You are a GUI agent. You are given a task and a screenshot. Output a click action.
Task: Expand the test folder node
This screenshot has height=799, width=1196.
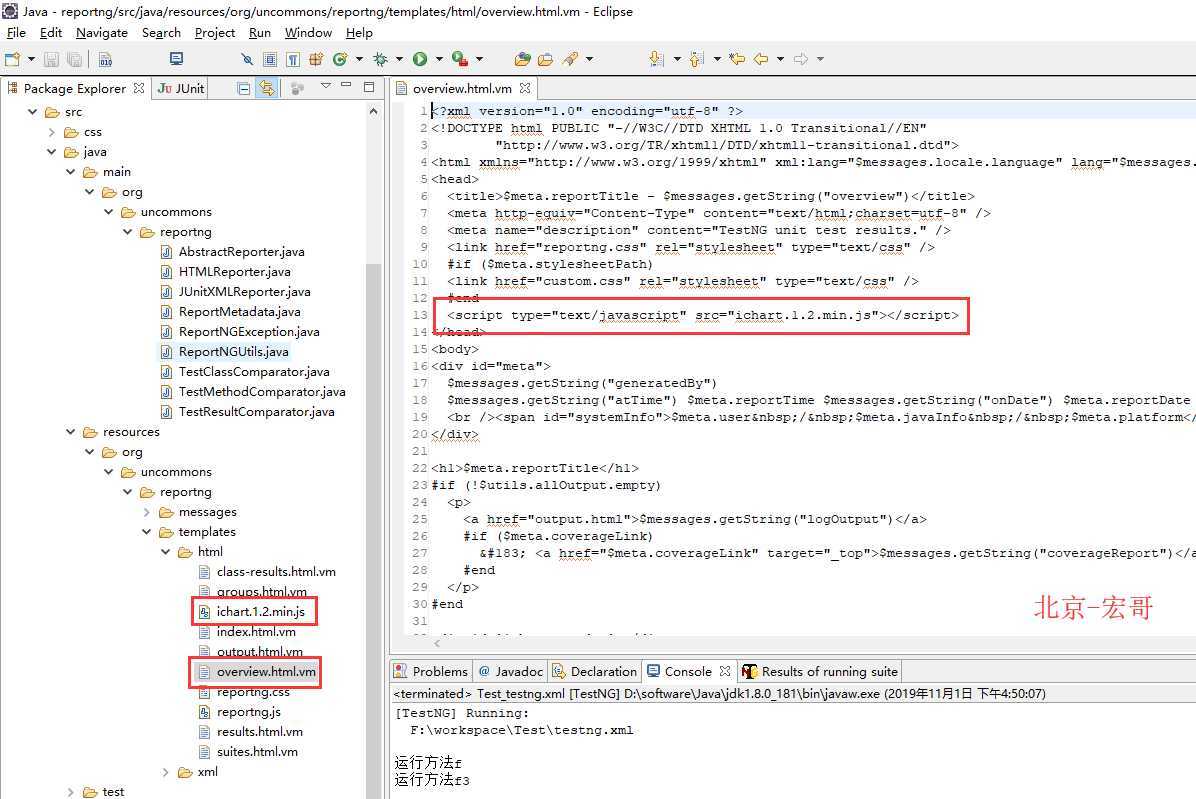point(70,792)
